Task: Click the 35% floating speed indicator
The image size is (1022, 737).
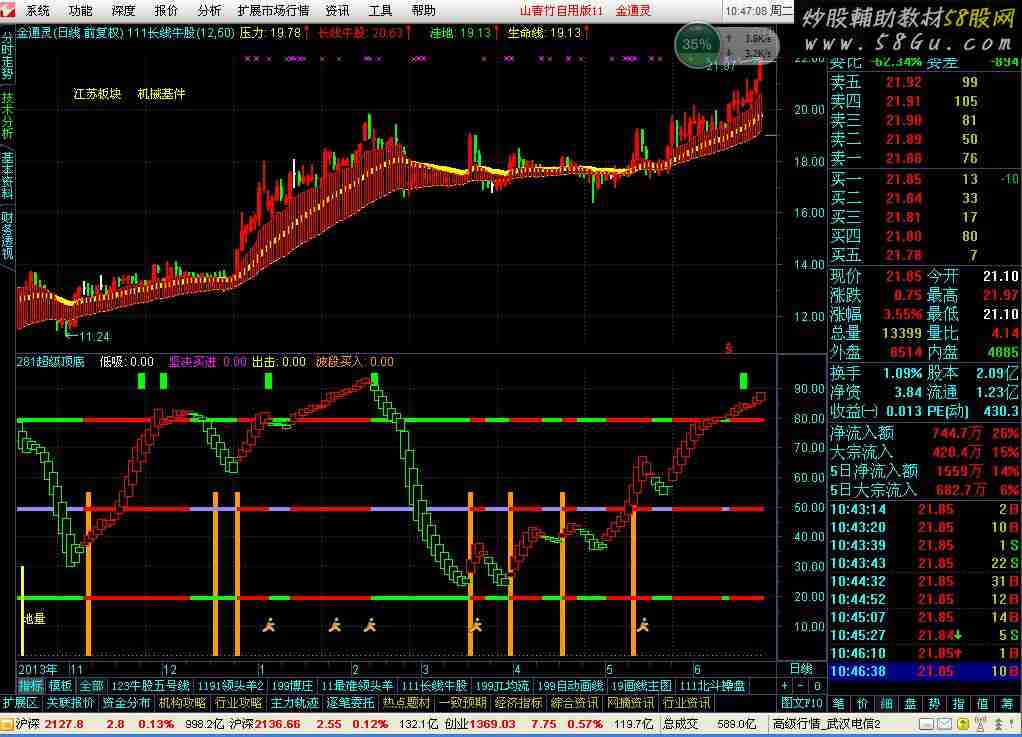Action: [696, 44]
